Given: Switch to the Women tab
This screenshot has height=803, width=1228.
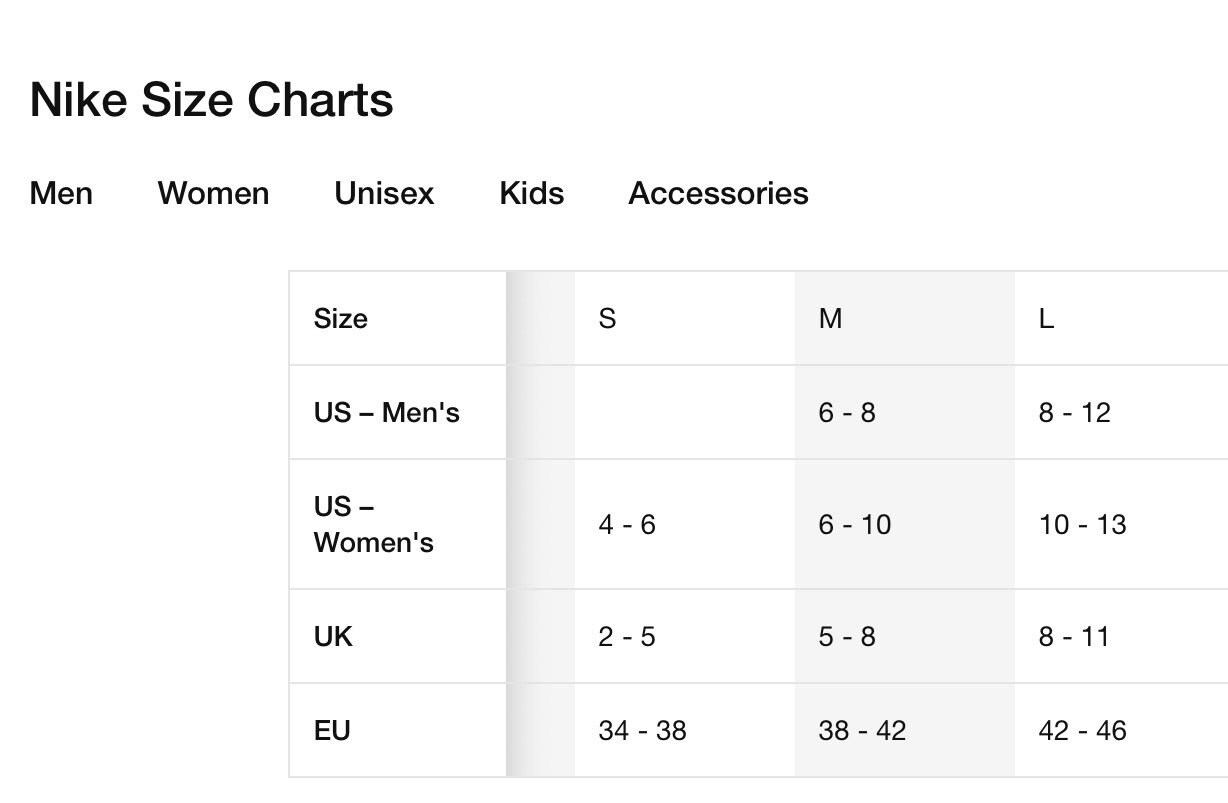Looking at the screenshot, I should click(x=213, y=193).
